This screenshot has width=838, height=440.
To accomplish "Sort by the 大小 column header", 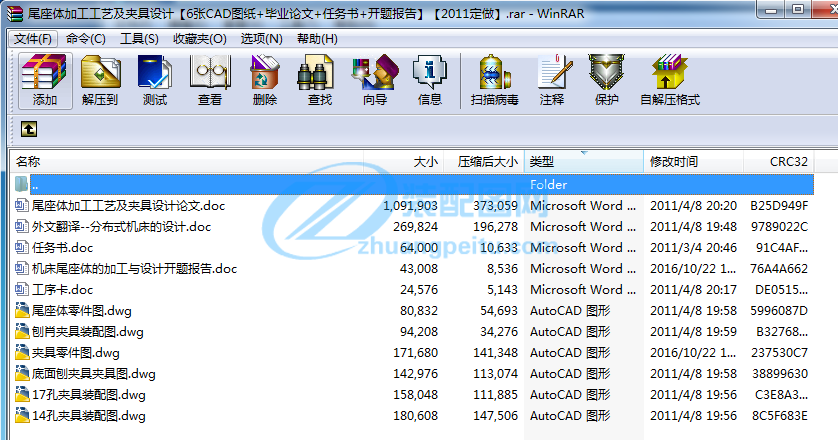I will pyautogui.click(x=403, y=161).
